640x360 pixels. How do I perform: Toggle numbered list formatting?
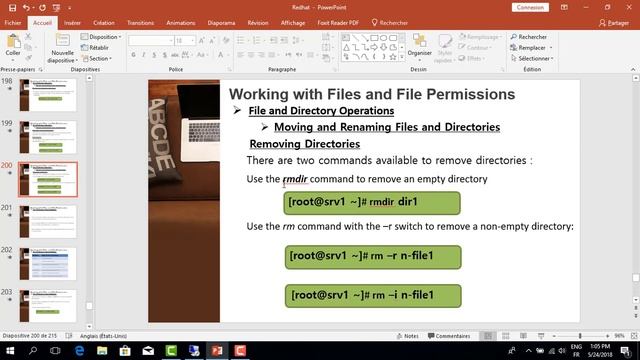coord(256,40)
